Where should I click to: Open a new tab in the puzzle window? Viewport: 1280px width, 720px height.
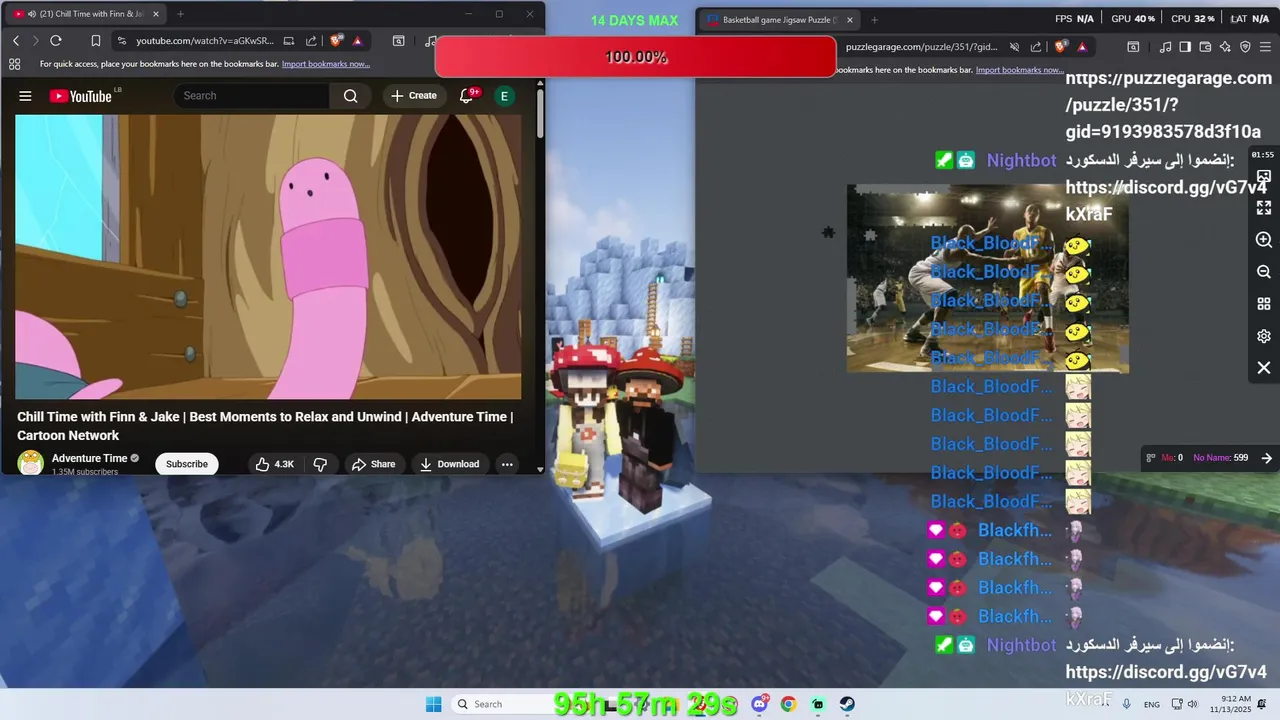pos(874,20)
